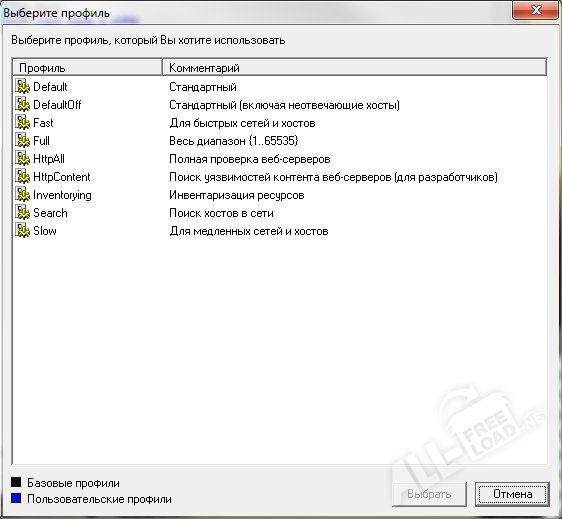Click the Full profile icon
The image size is (562, 519).
pyautogui.click(x=23, y=141)
